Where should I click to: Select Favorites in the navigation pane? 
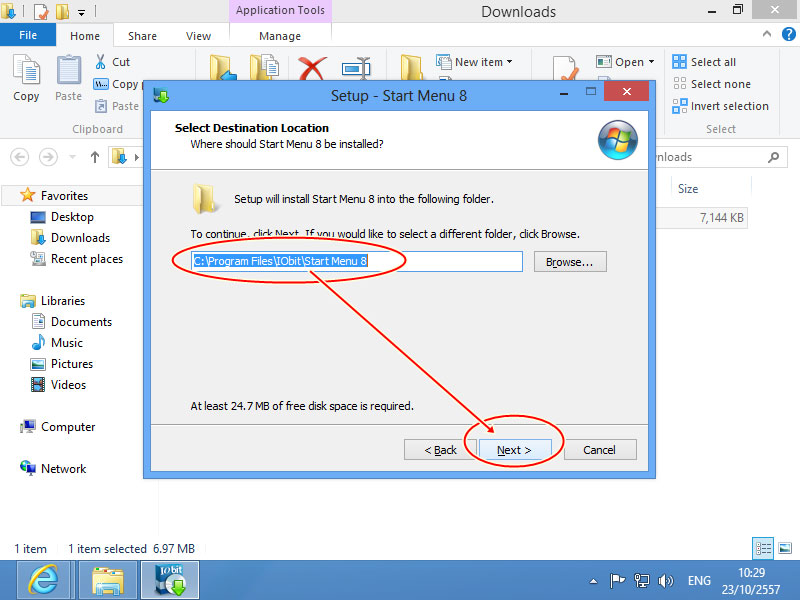64,195
